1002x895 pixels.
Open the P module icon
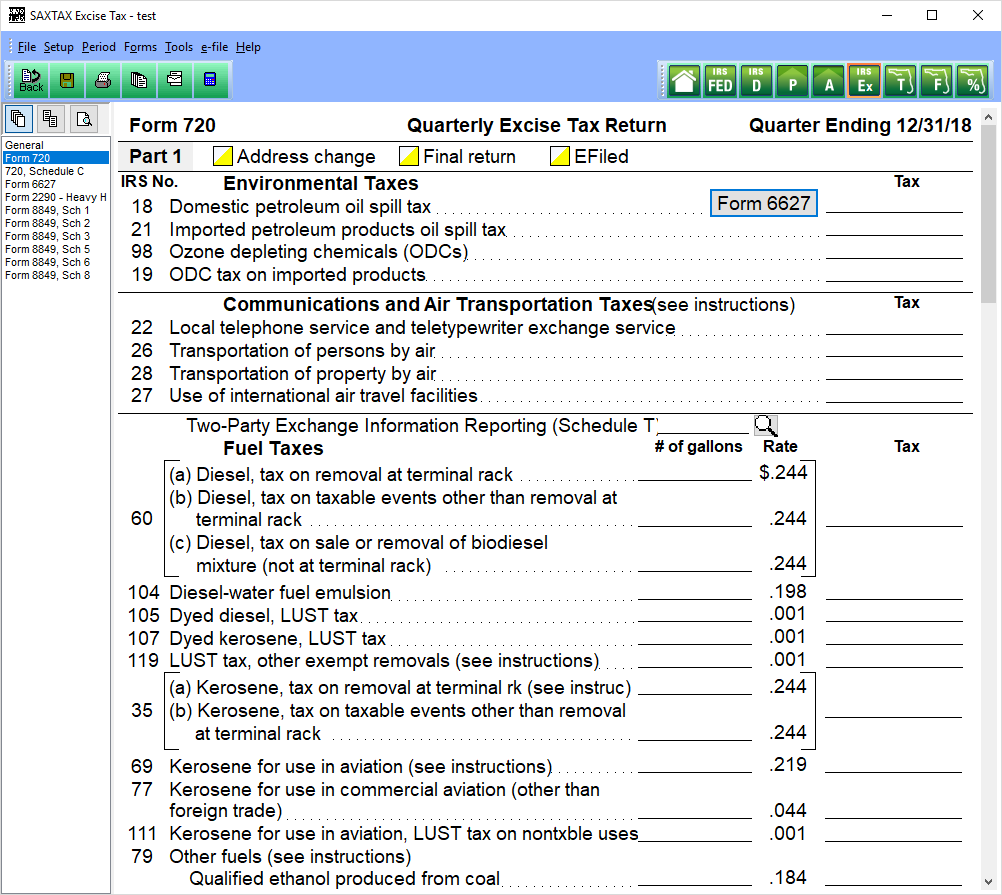(793, 81)
